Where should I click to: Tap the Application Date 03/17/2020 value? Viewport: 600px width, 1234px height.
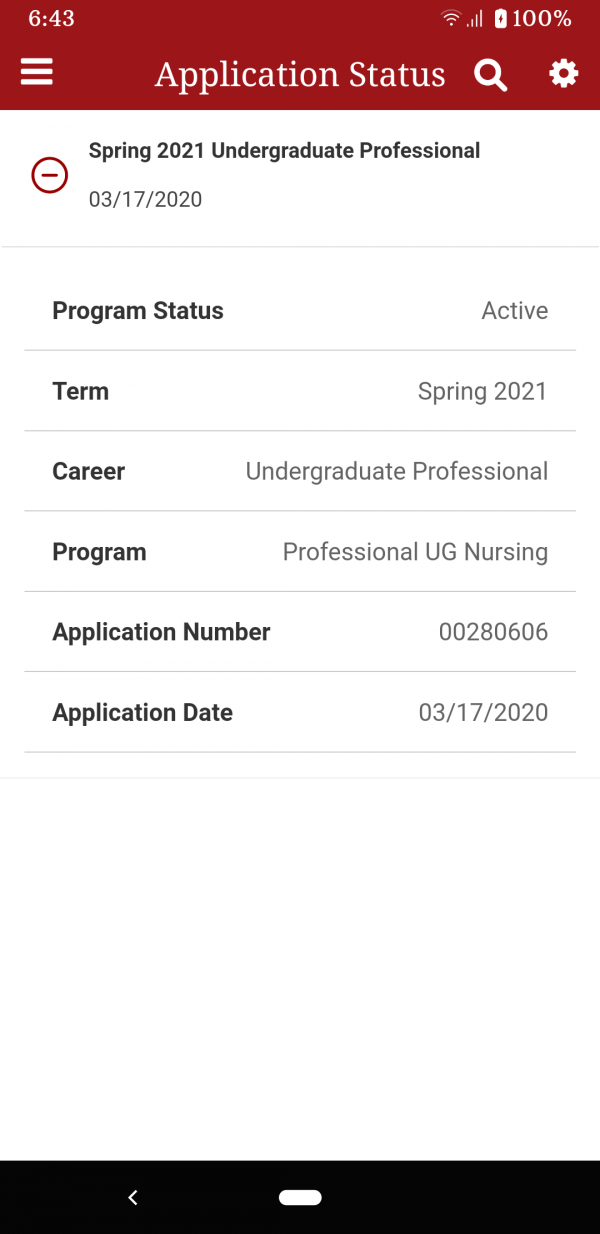483,712
